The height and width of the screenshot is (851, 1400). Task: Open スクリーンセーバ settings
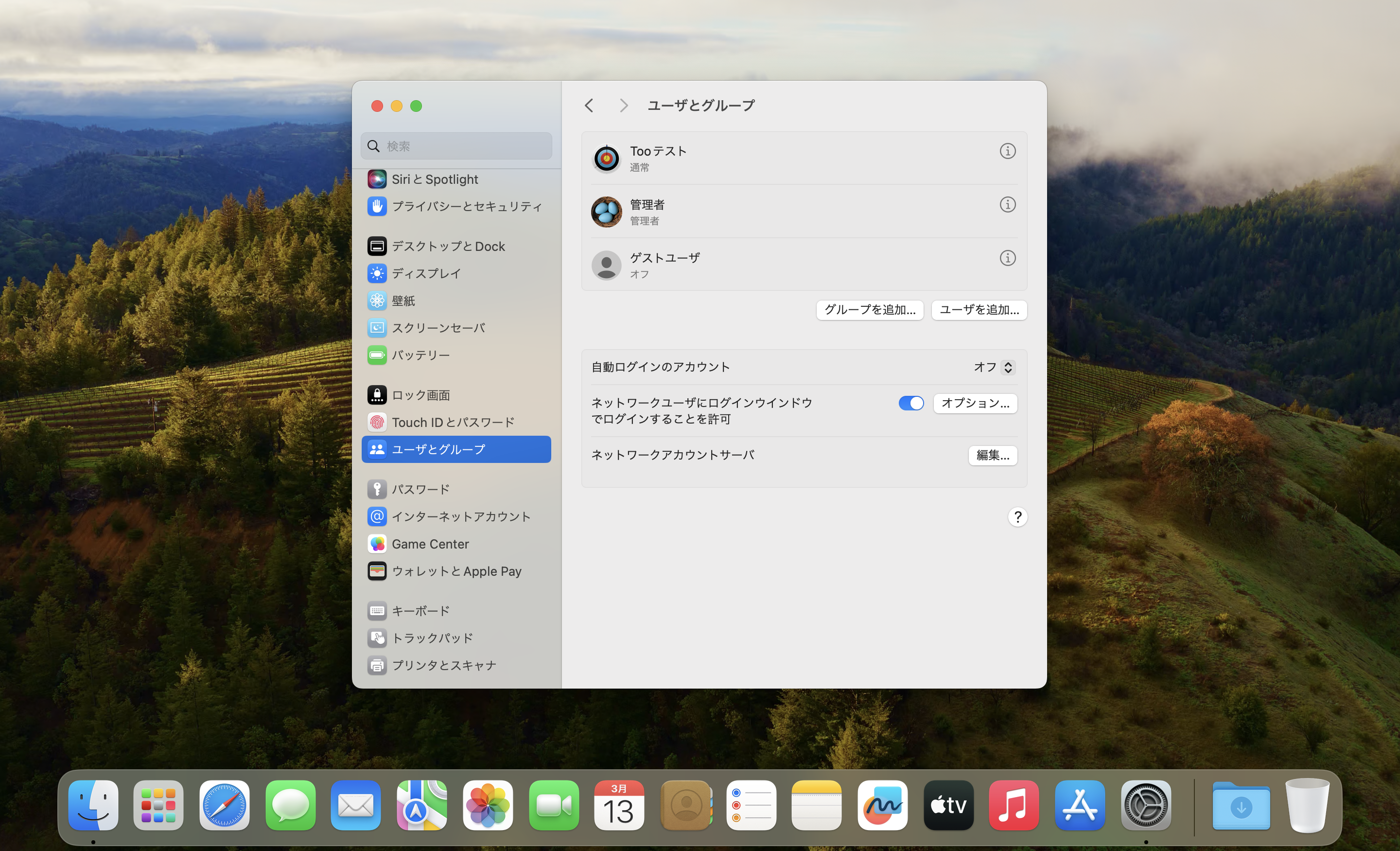(455, 327)
